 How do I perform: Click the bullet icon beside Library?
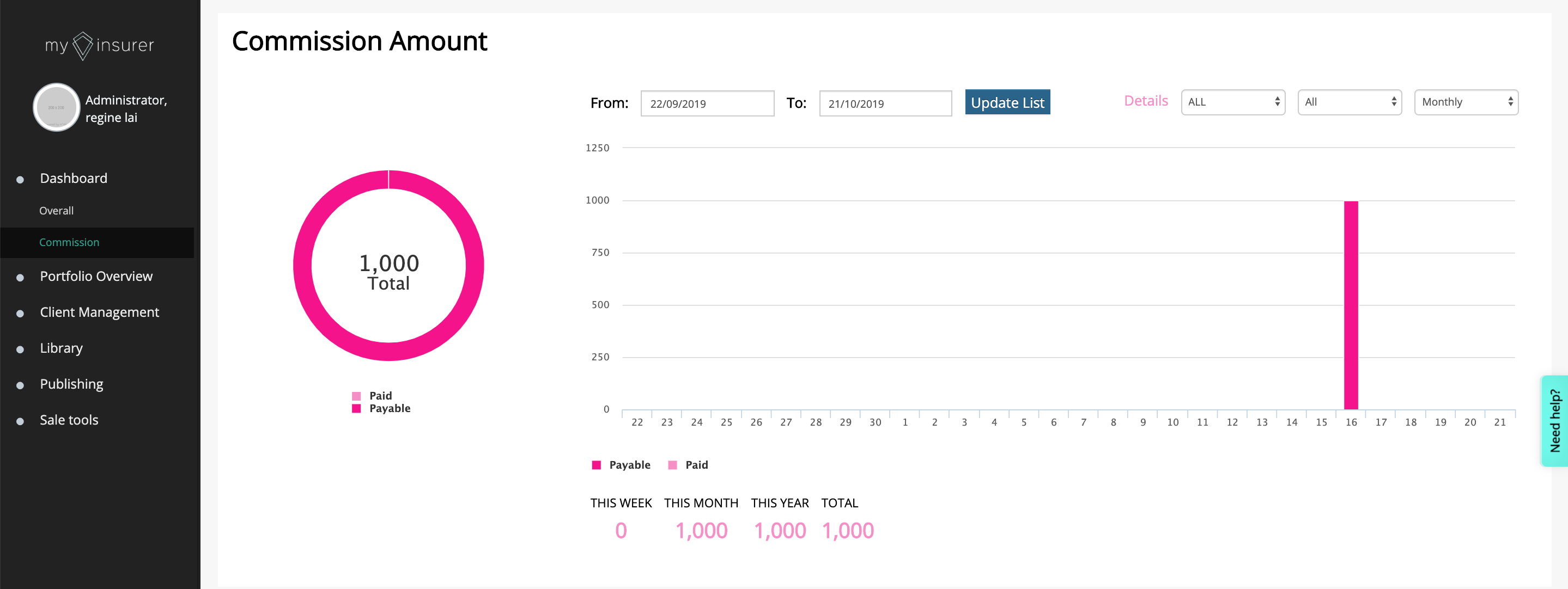coord(20,349)
